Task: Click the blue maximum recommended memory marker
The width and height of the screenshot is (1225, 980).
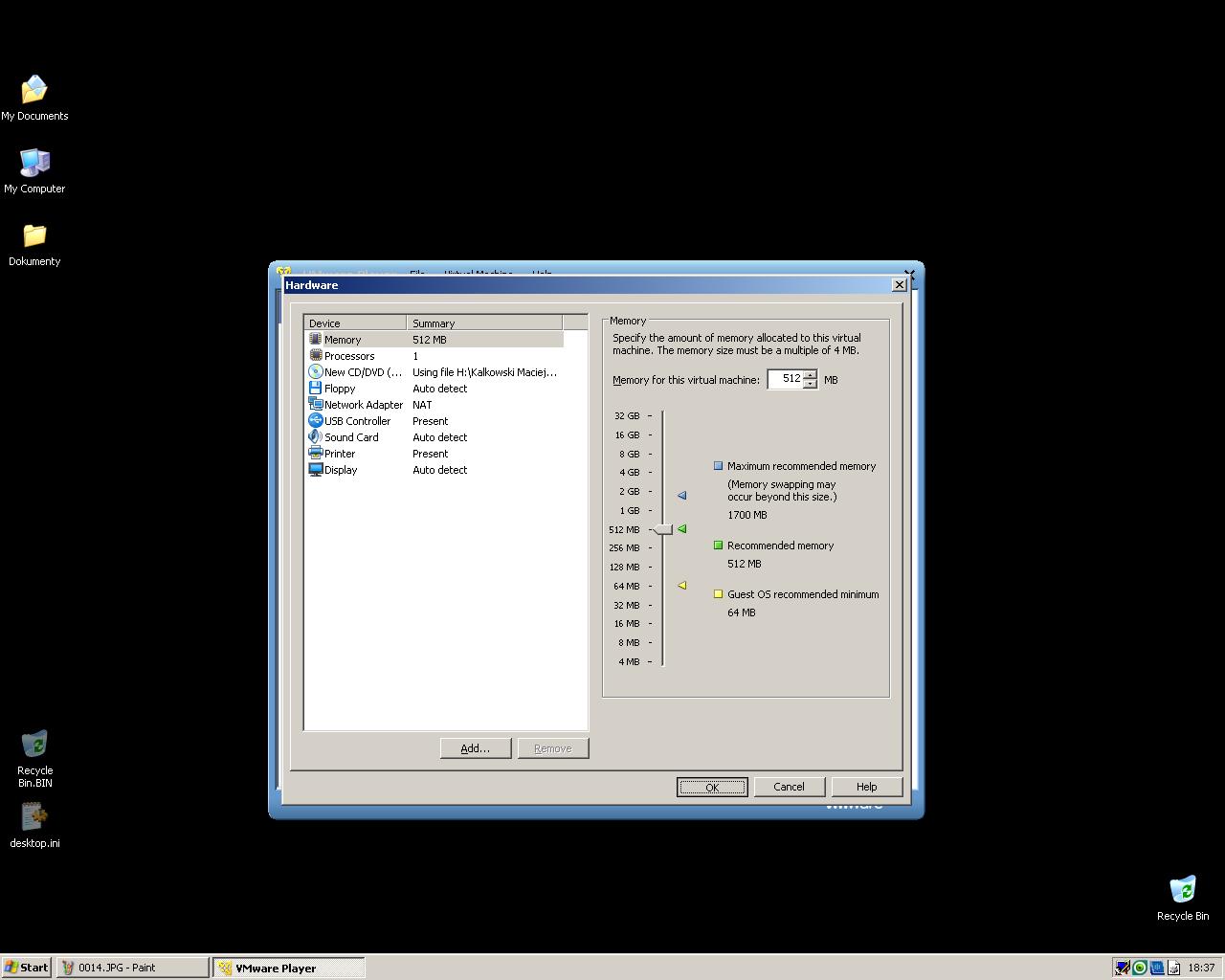Action: click(682, 495)
